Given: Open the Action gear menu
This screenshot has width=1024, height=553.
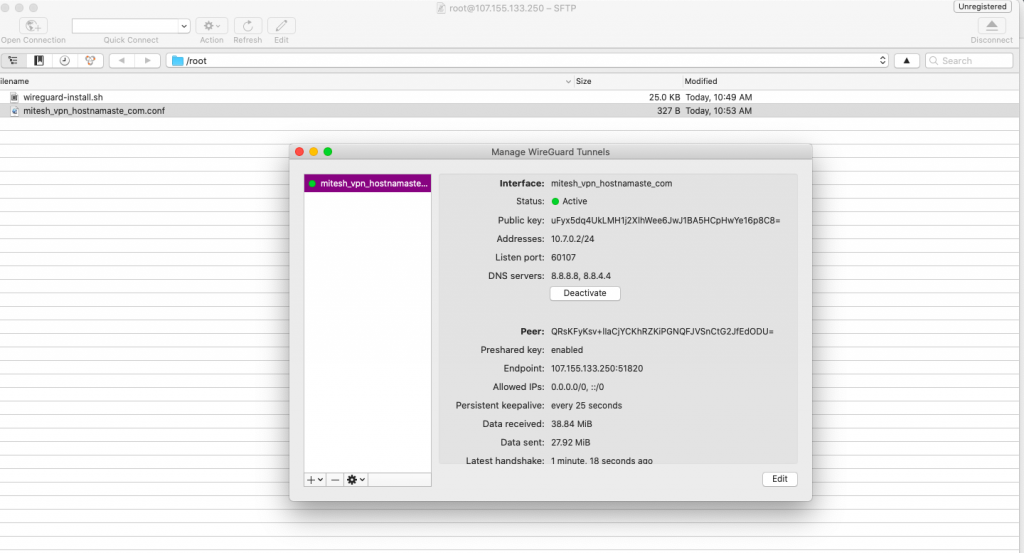Looking at the screenshot, I should [x=212, y=25].
